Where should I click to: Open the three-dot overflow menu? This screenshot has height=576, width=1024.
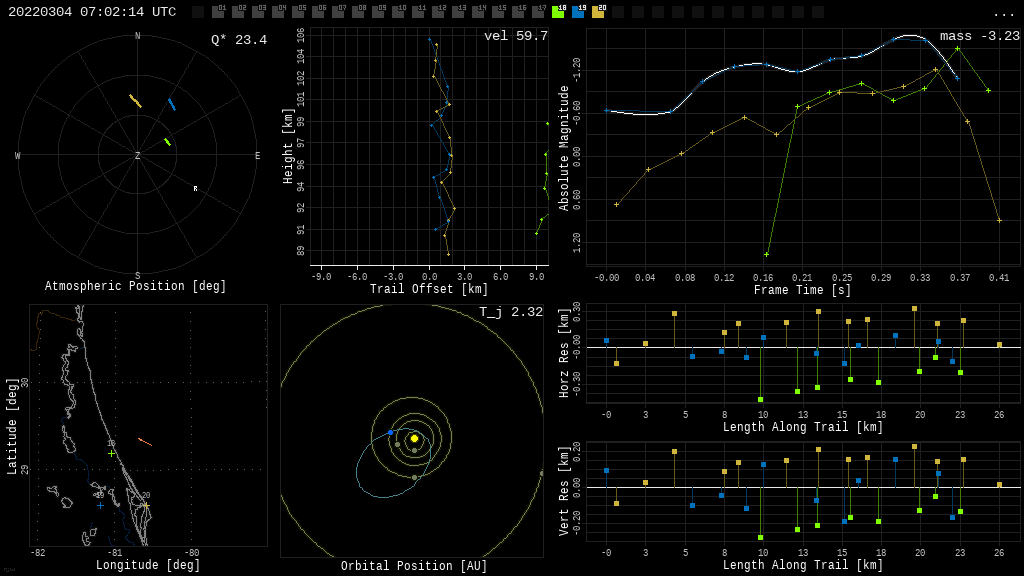click(x=1003, y=13)
